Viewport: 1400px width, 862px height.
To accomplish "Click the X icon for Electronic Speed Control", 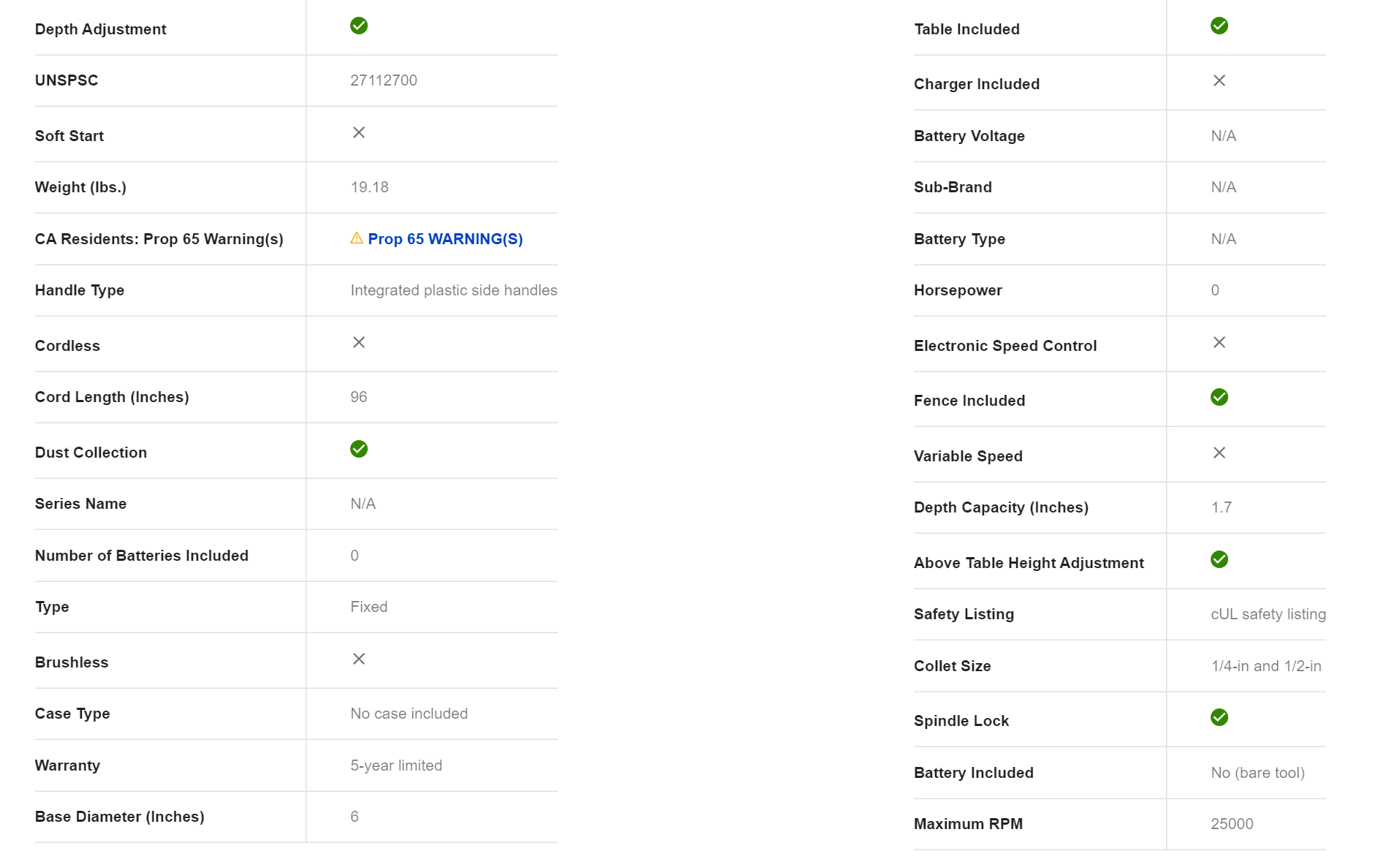I will coord(1219,342).
